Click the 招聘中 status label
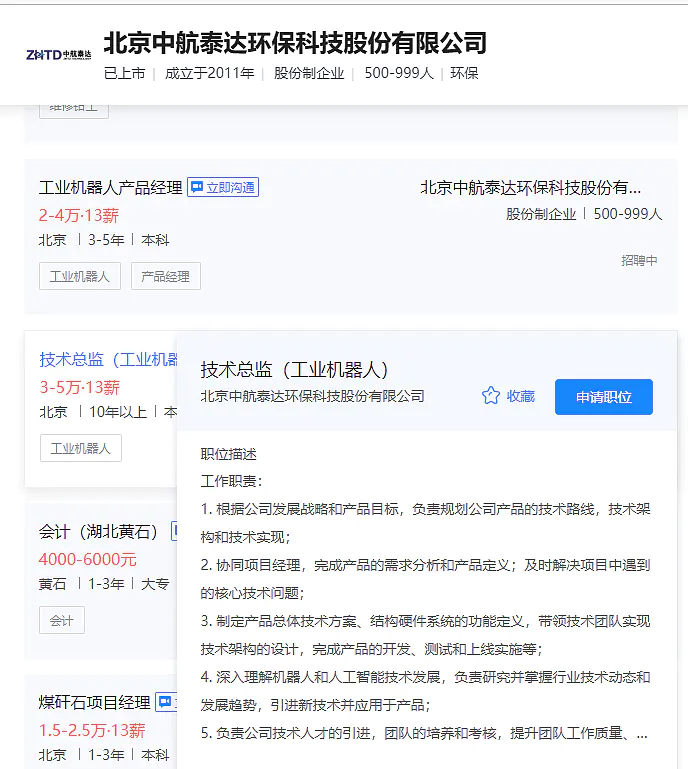Screen dimensions: 688x769 [x=639, y=260]
